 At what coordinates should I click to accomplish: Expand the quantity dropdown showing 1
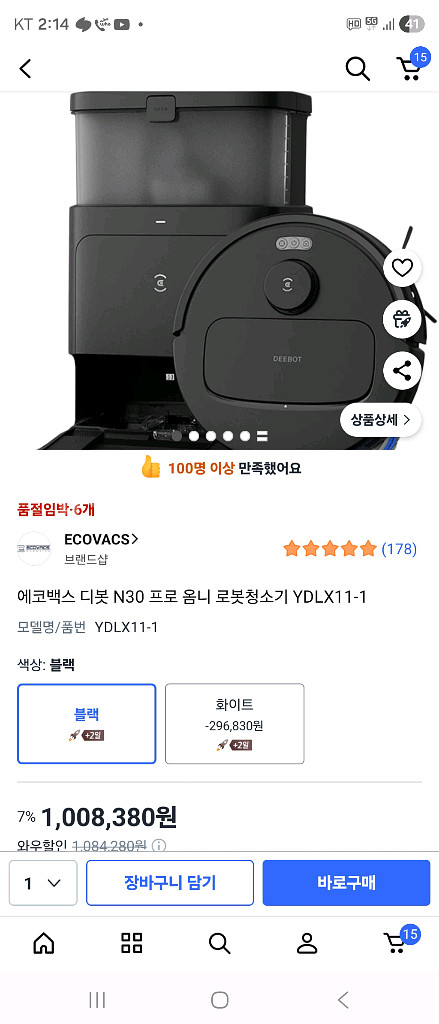pyautogui.click(x=43, y=883)
